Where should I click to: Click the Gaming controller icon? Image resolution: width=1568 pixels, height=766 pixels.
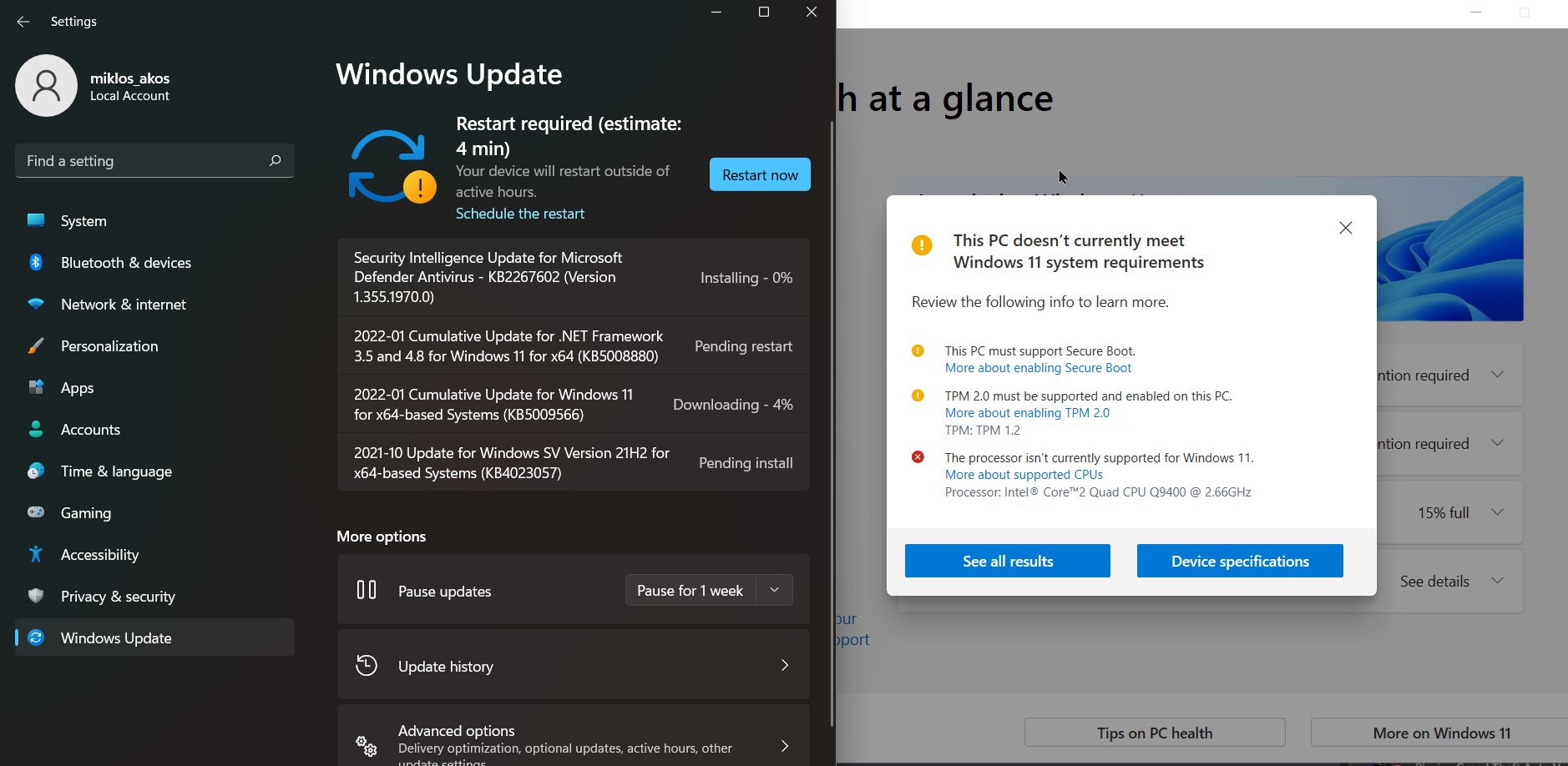point(36,512)
